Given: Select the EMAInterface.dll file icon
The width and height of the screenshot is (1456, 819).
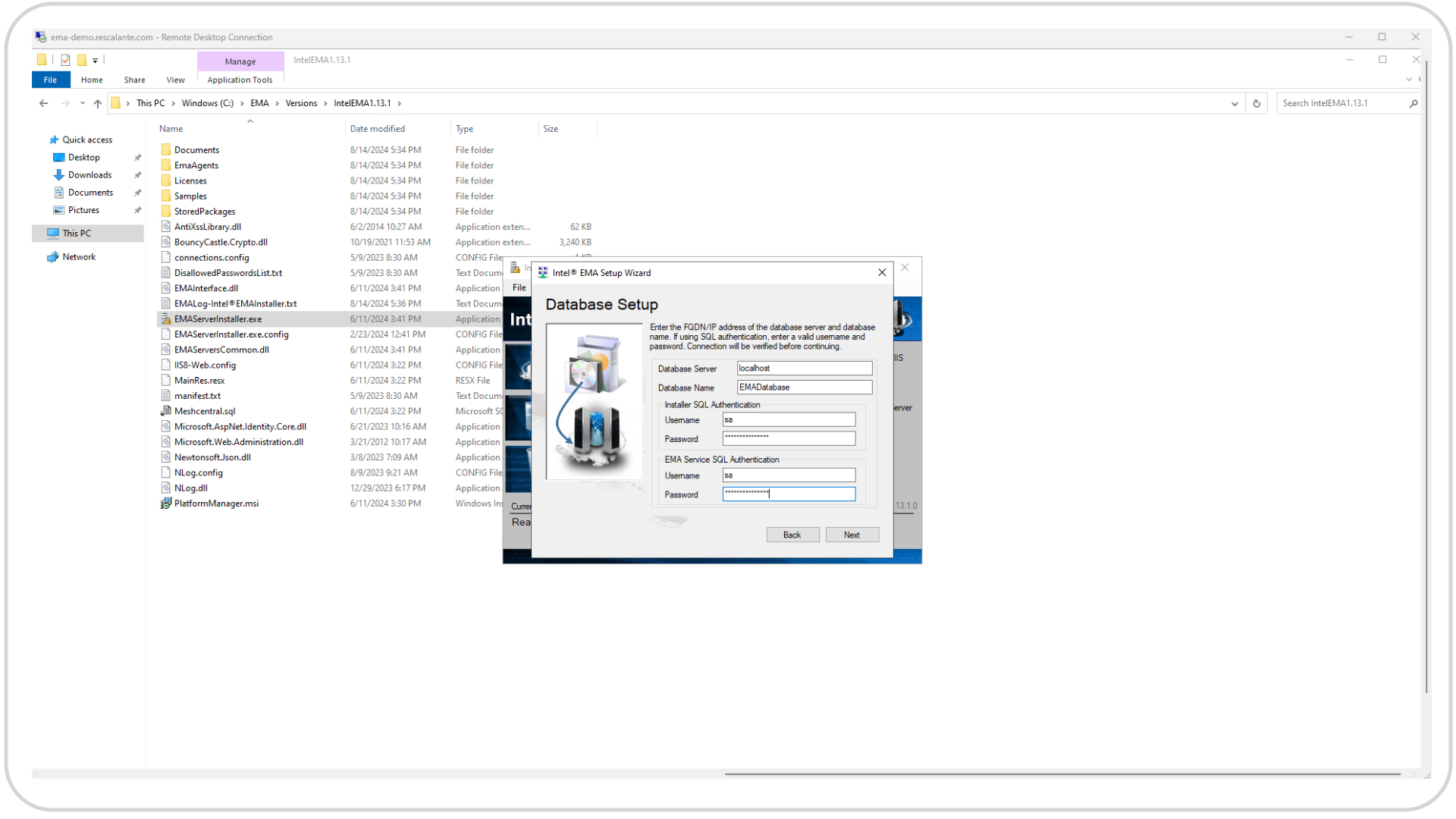Looking at the screenshot, I should pos(166,288).
